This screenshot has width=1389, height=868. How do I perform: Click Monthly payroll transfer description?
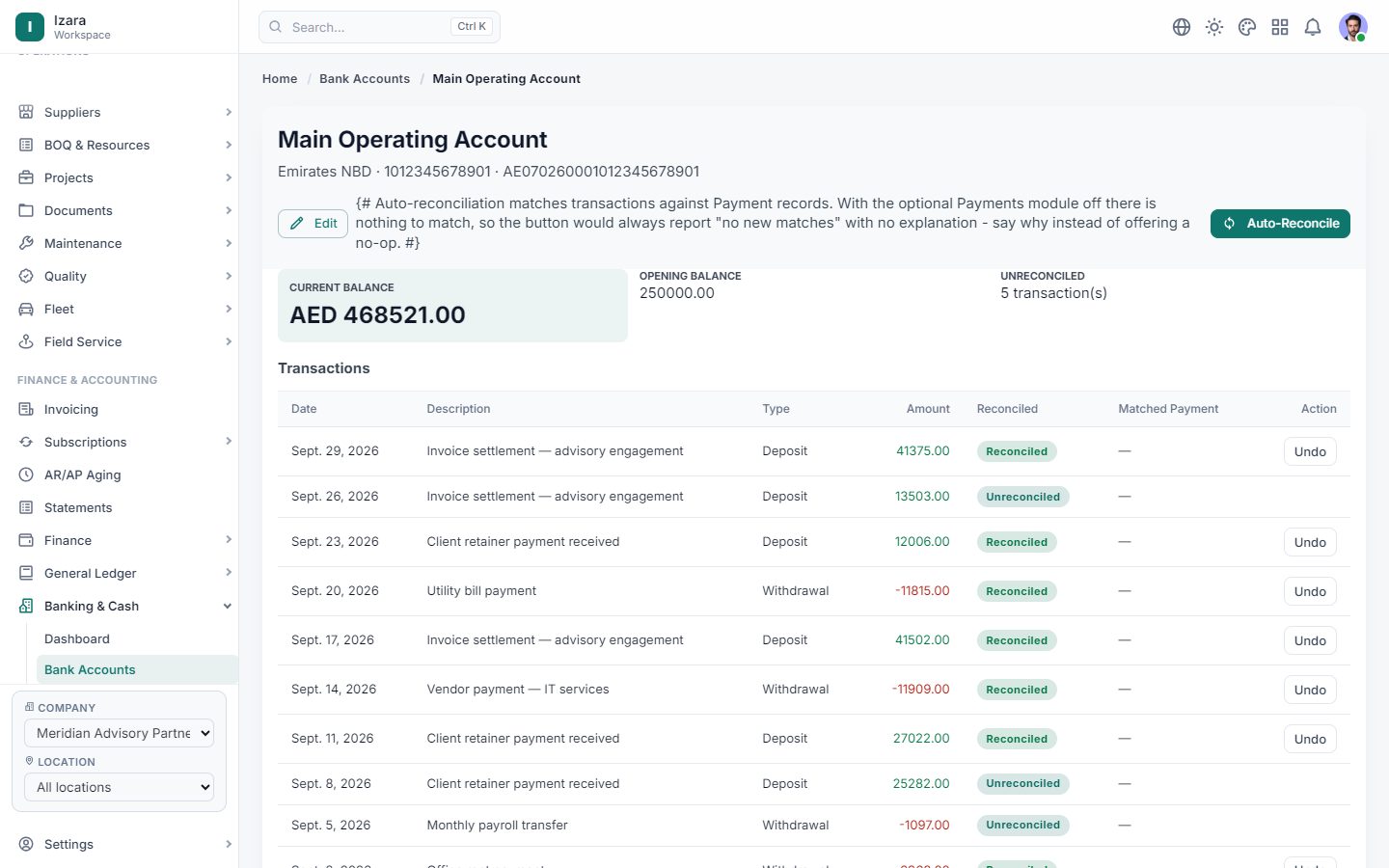click(497, 825)
